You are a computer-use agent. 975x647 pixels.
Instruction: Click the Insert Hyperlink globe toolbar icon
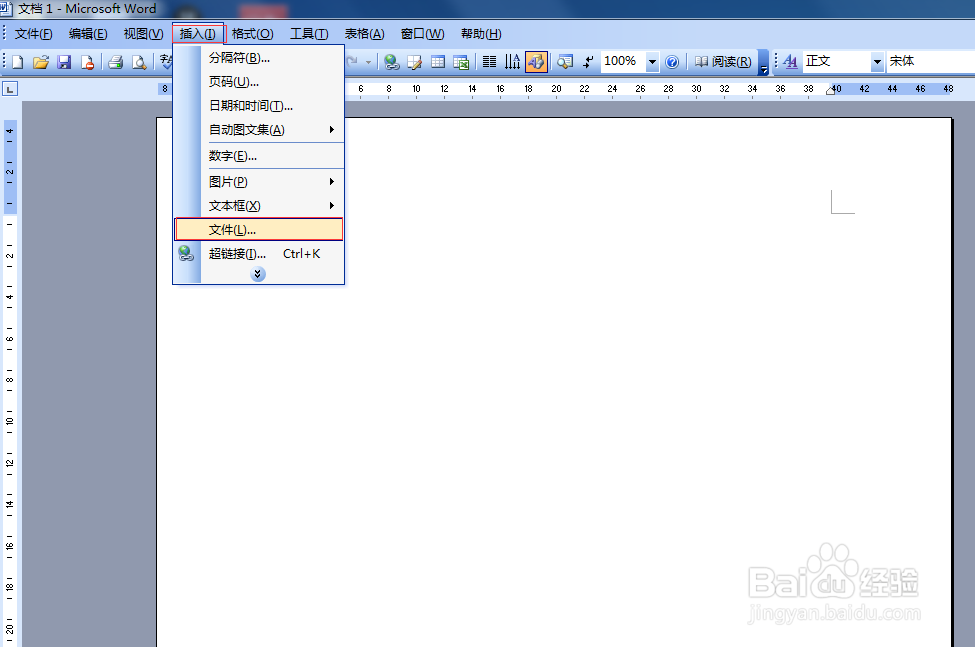coord(391,62)
